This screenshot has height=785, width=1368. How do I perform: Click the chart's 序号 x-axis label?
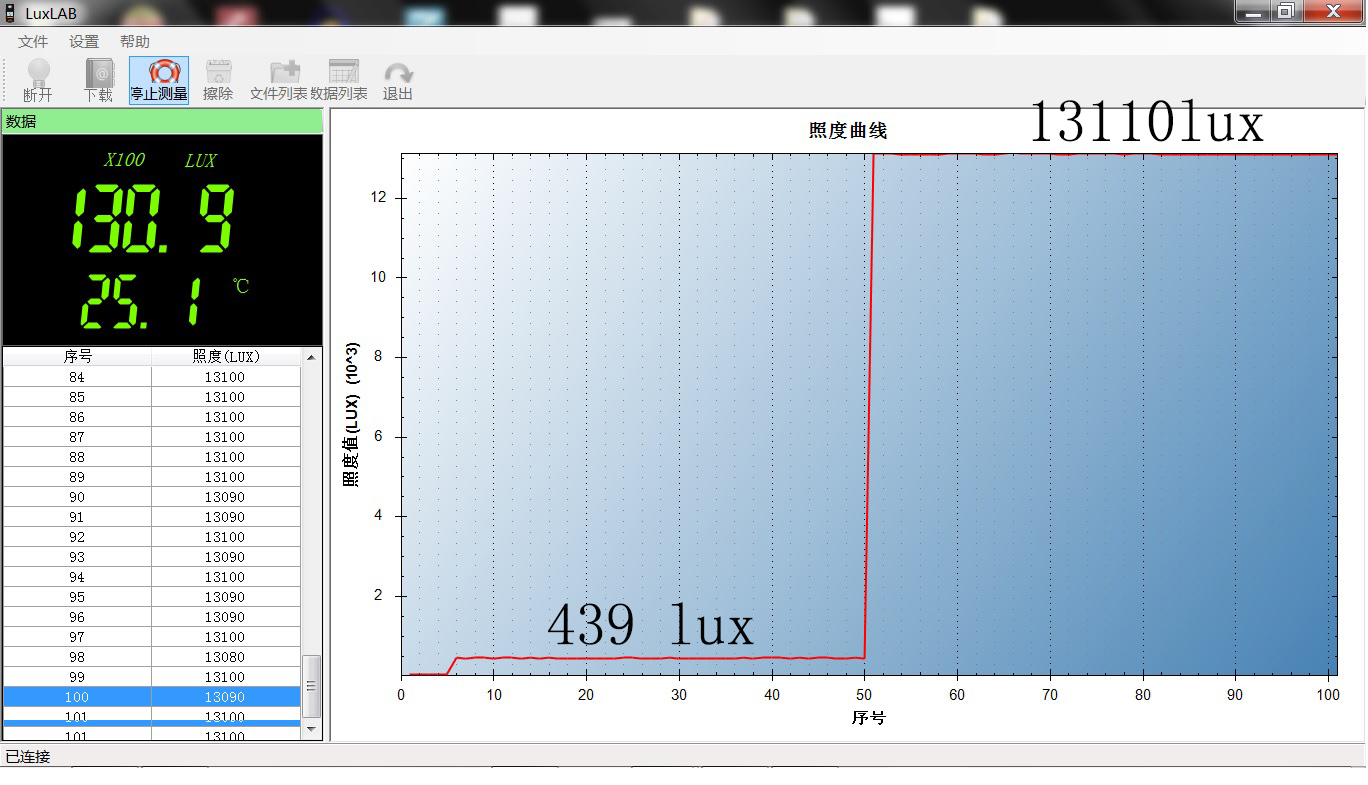pos(868,718)
